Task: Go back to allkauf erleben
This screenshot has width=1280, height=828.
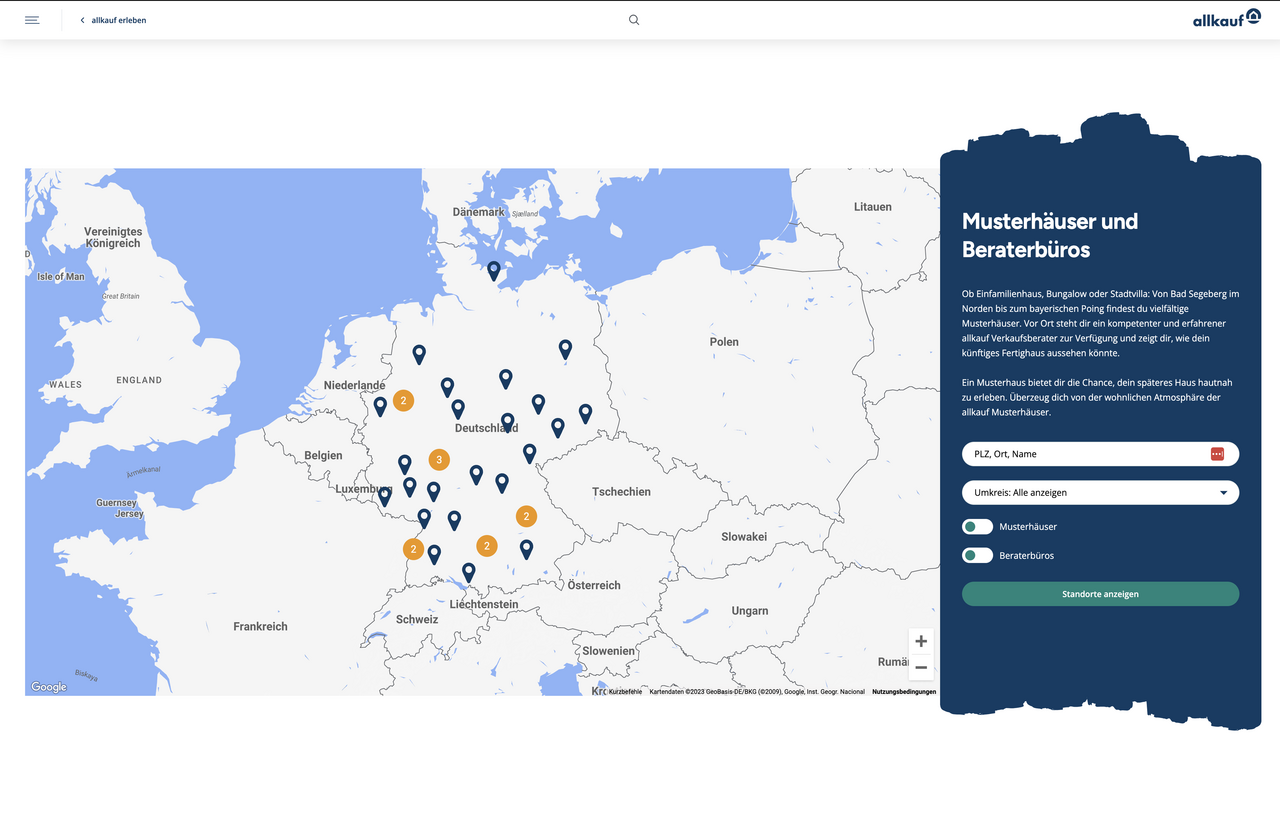Action: click(118, 20)
